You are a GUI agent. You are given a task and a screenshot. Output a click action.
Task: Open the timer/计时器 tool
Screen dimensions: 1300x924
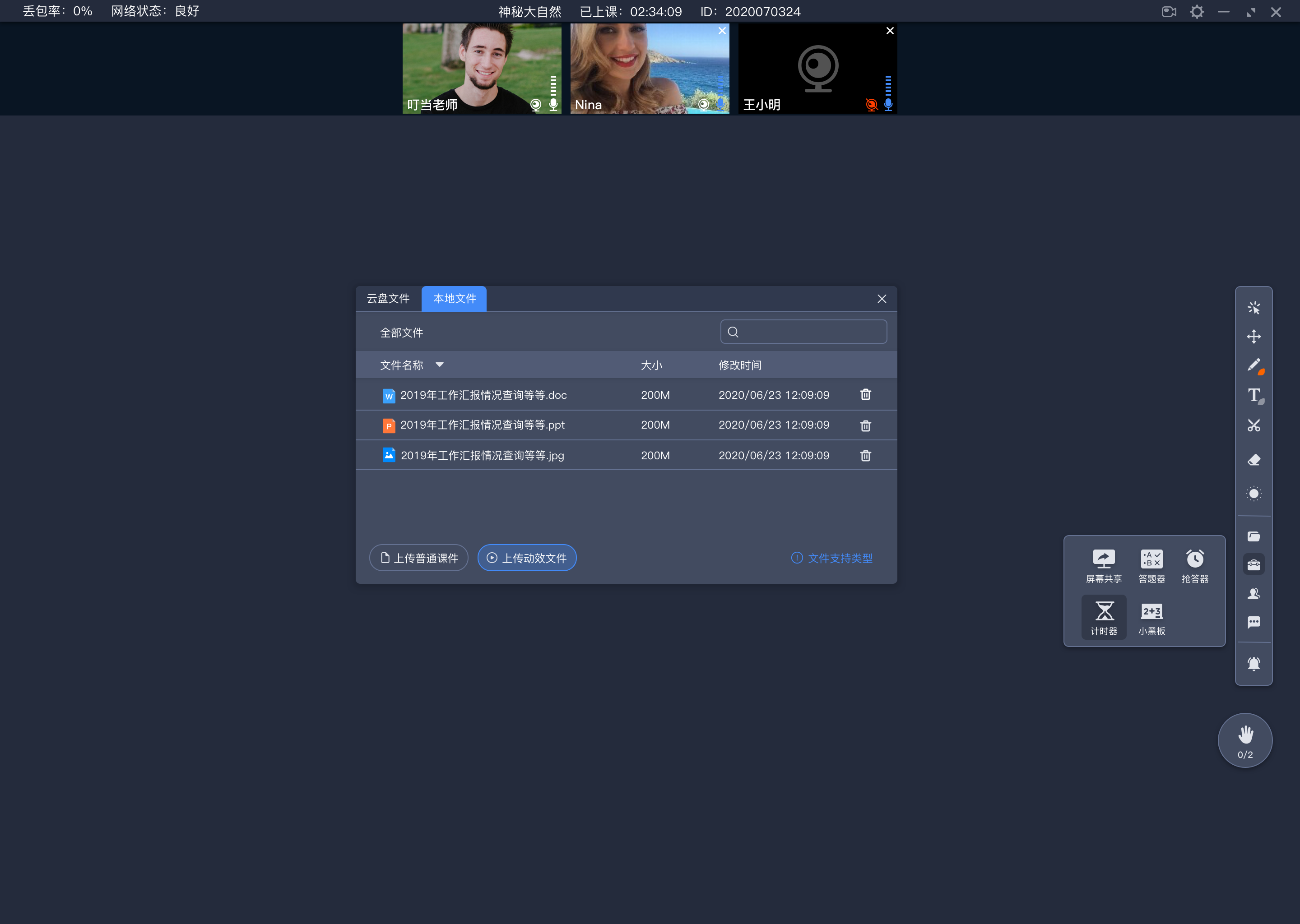pyautogui.click(x=1102, y=614)
